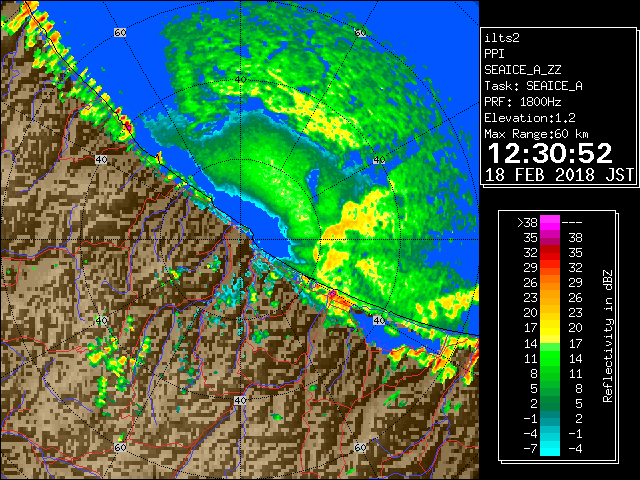640x480 pixels.
Task: Click the right-column '-4' legend value
Action: pos(575,449)
